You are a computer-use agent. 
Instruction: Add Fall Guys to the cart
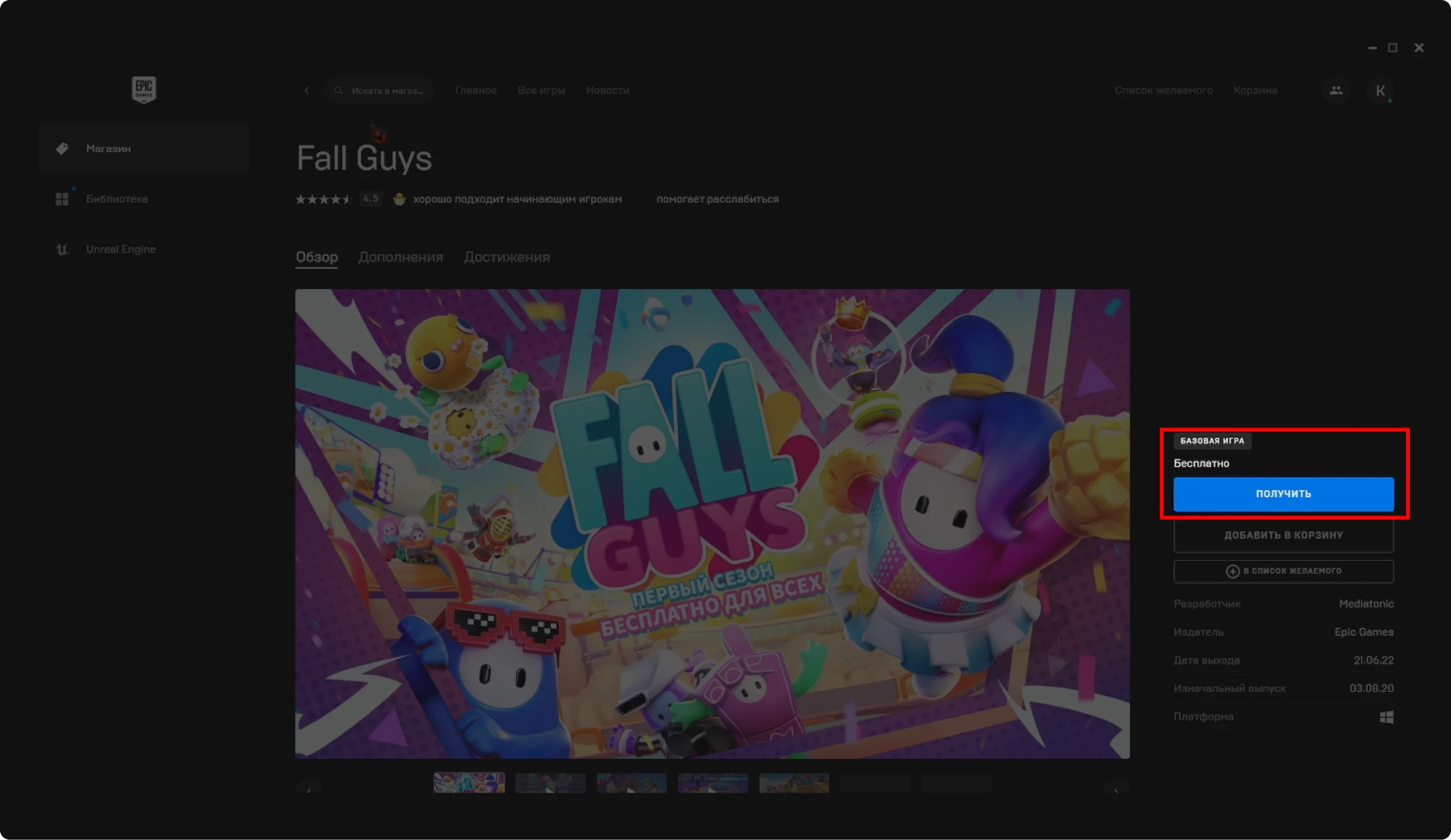pyautogui.click(x=1282, y=534)
